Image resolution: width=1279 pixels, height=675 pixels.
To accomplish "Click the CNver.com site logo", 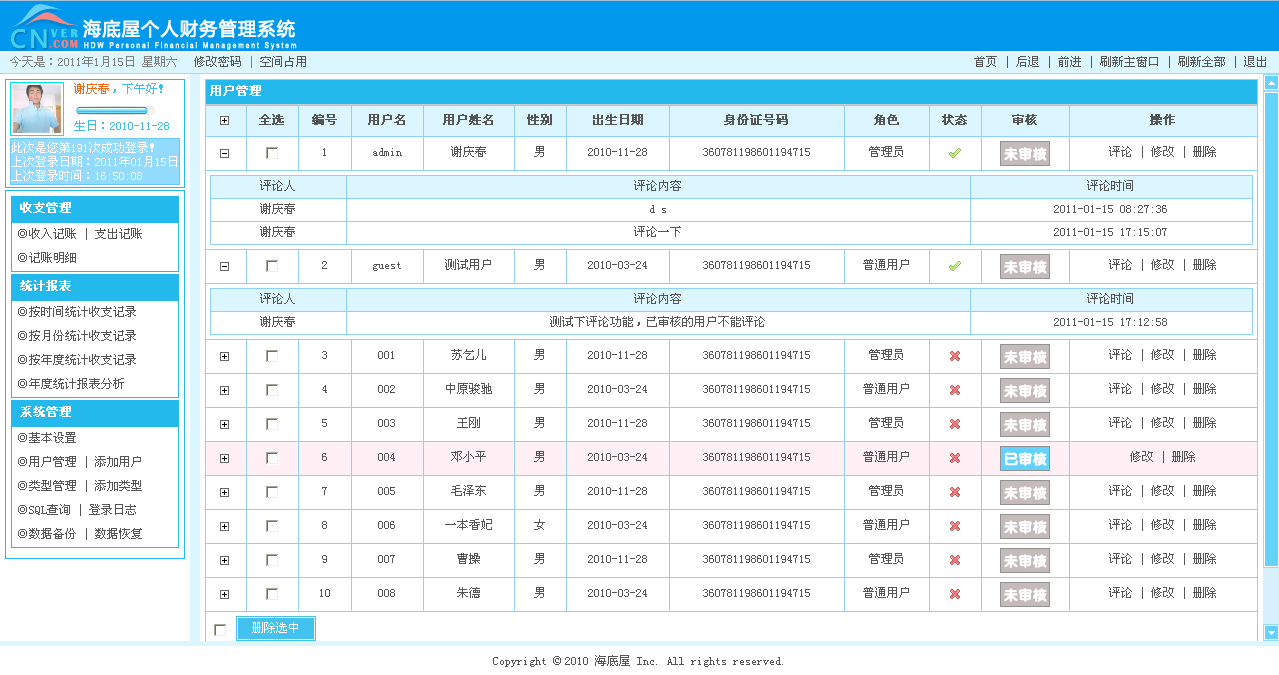I will coord(44,27).
